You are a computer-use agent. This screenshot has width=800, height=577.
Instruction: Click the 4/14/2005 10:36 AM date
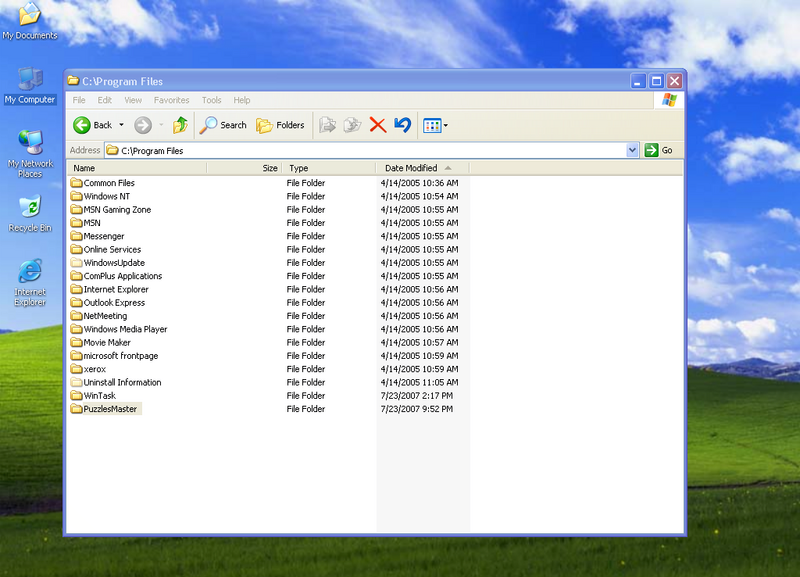[x=419, y=183]
